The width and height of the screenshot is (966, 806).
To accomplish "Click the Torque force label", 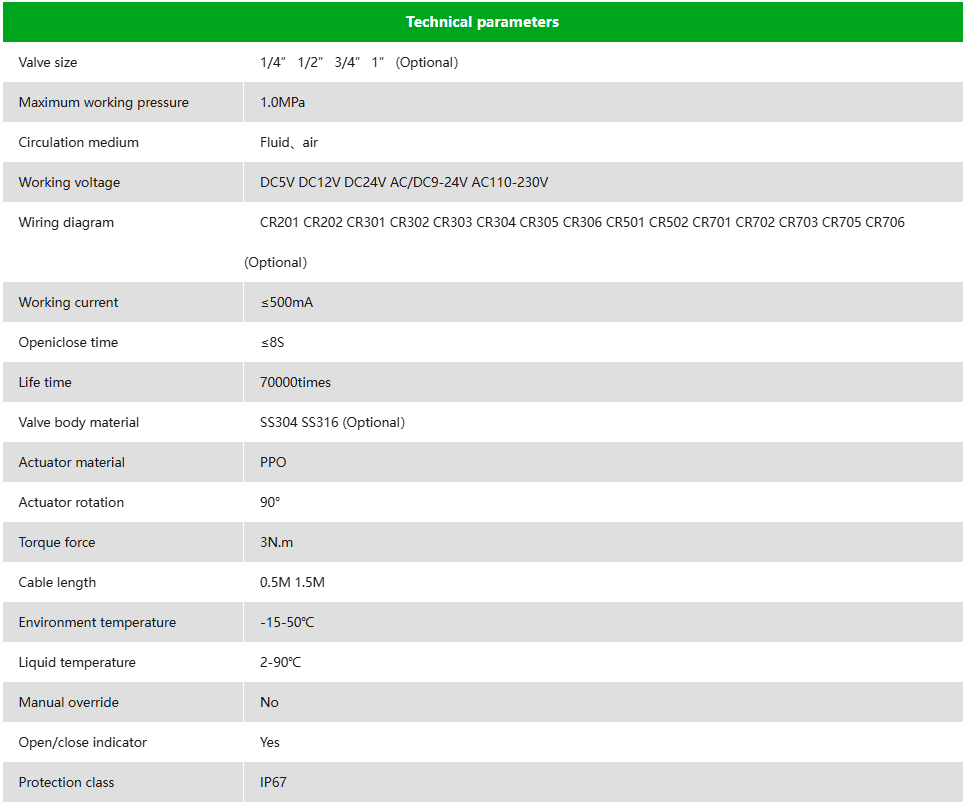I will click(x=57, y=542).
